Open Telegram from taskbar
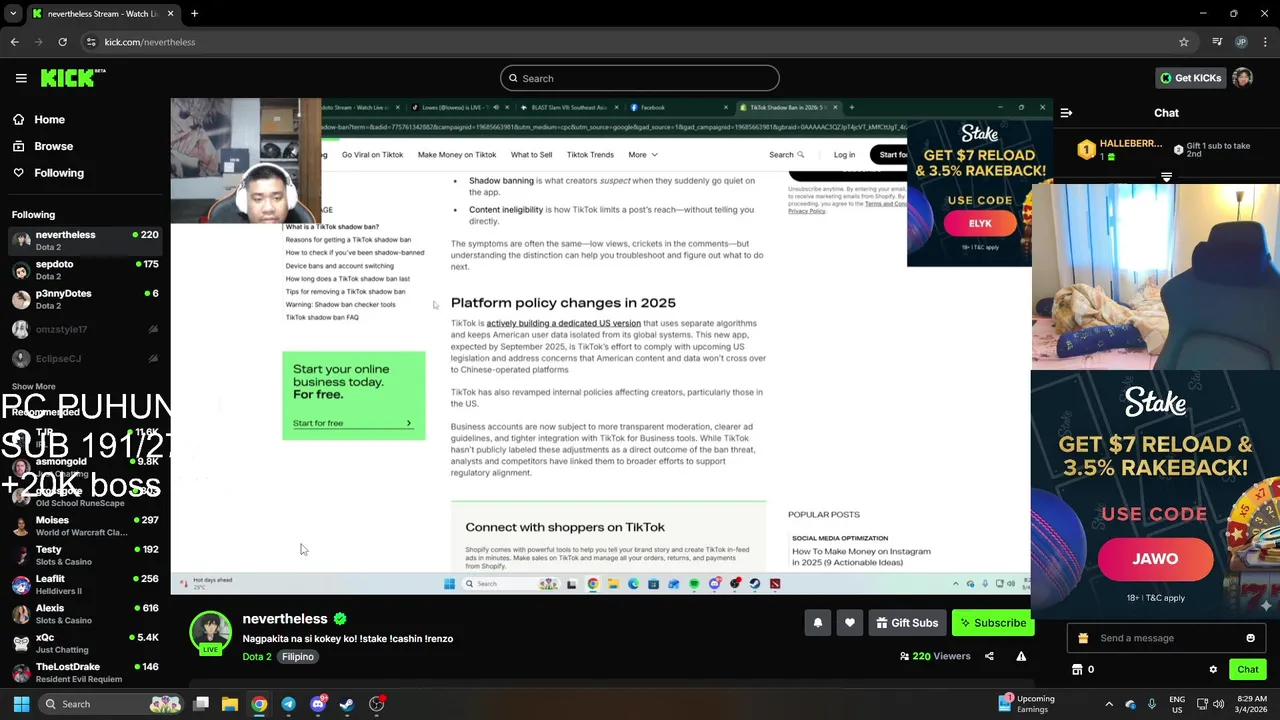1280x720 pixels. click(x=288, y=704)
